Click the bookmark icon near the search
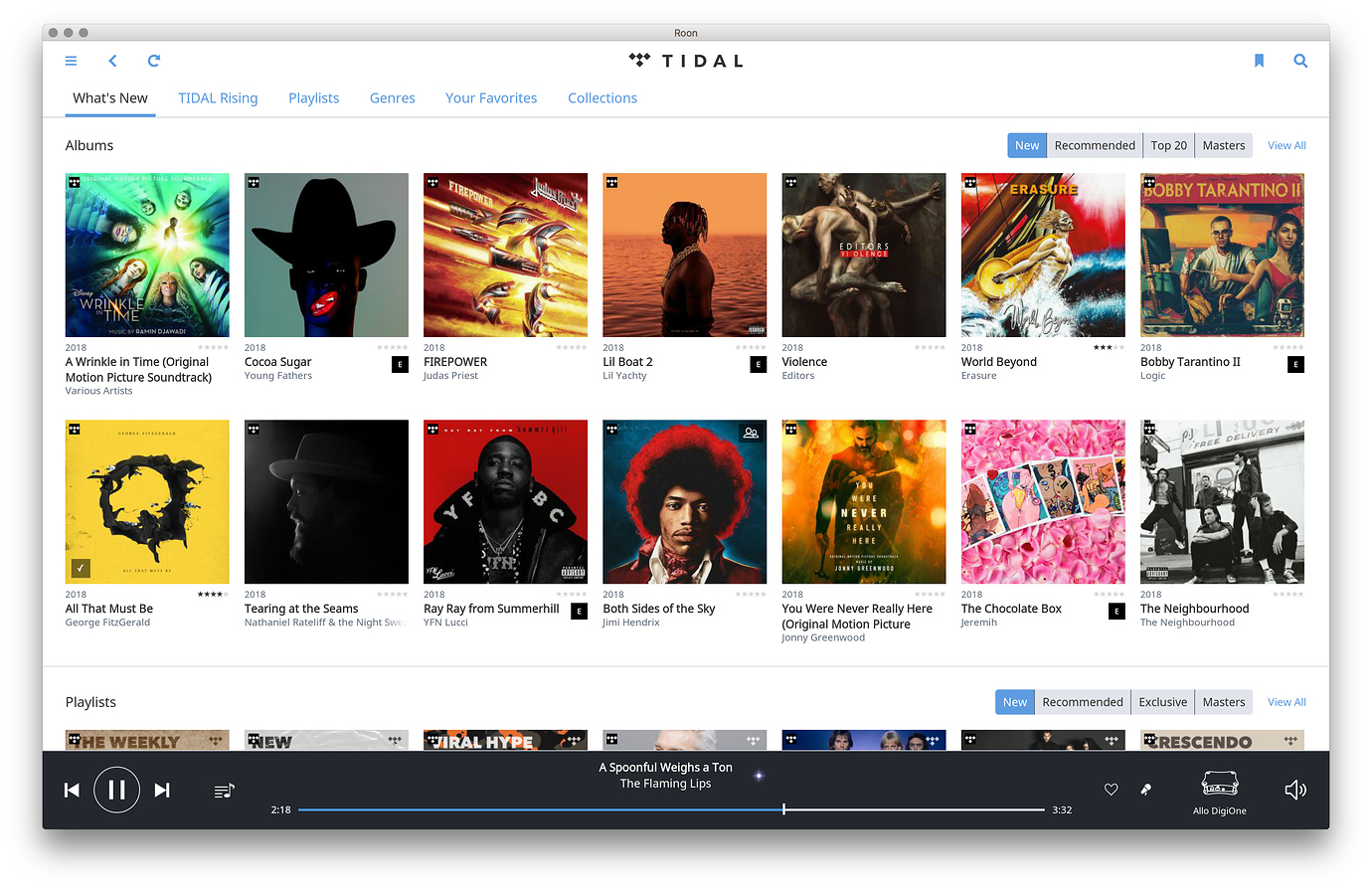This screenshot has height=889, width=1372. click(1259, 61)
